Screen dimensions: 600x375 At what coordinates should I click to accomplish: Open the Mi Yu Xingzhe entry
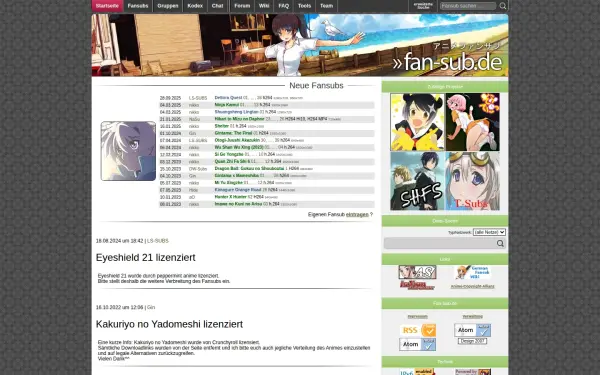pos(228,183)
